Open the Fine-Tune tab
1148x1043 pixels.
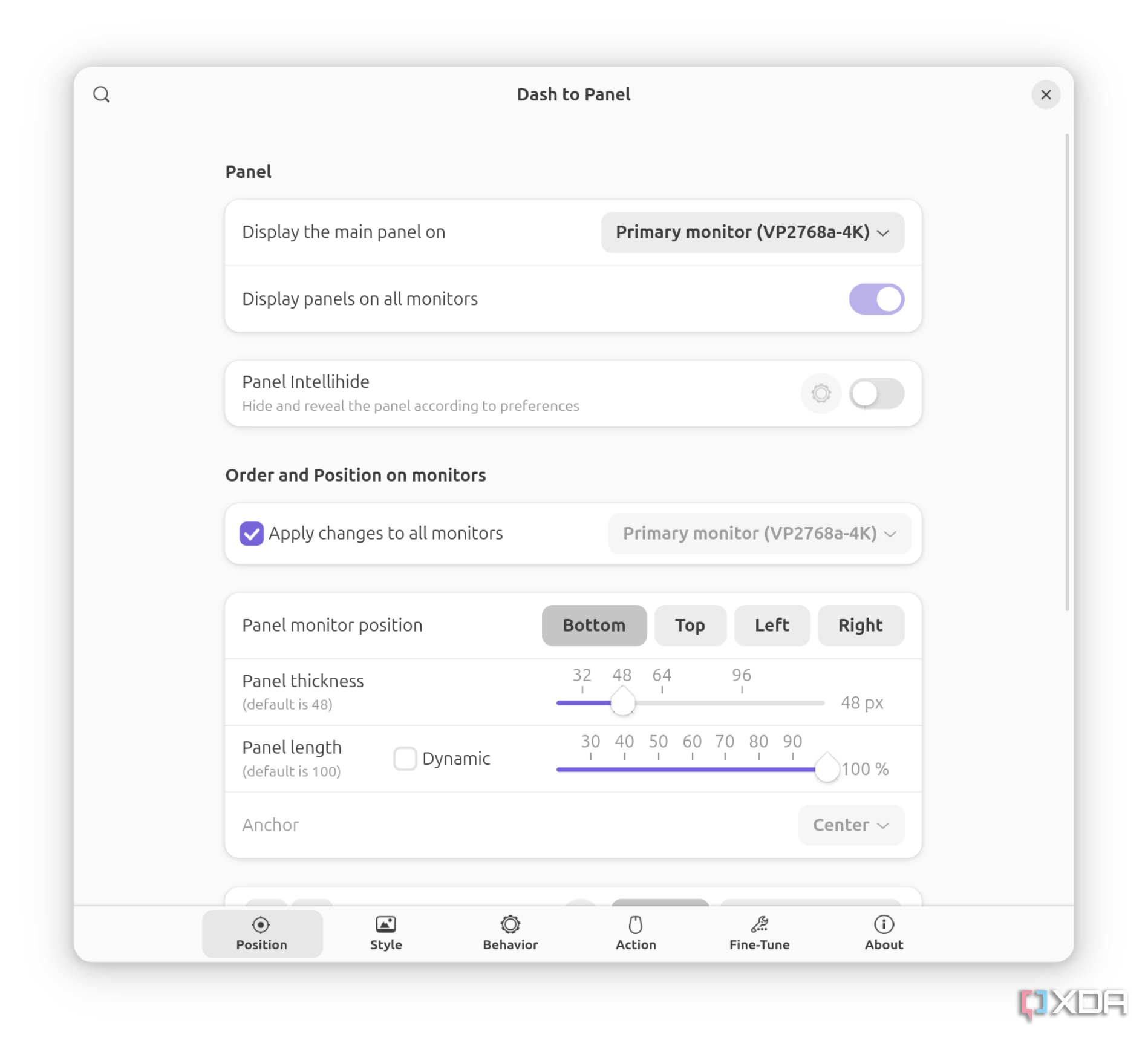tap(759, 933)
